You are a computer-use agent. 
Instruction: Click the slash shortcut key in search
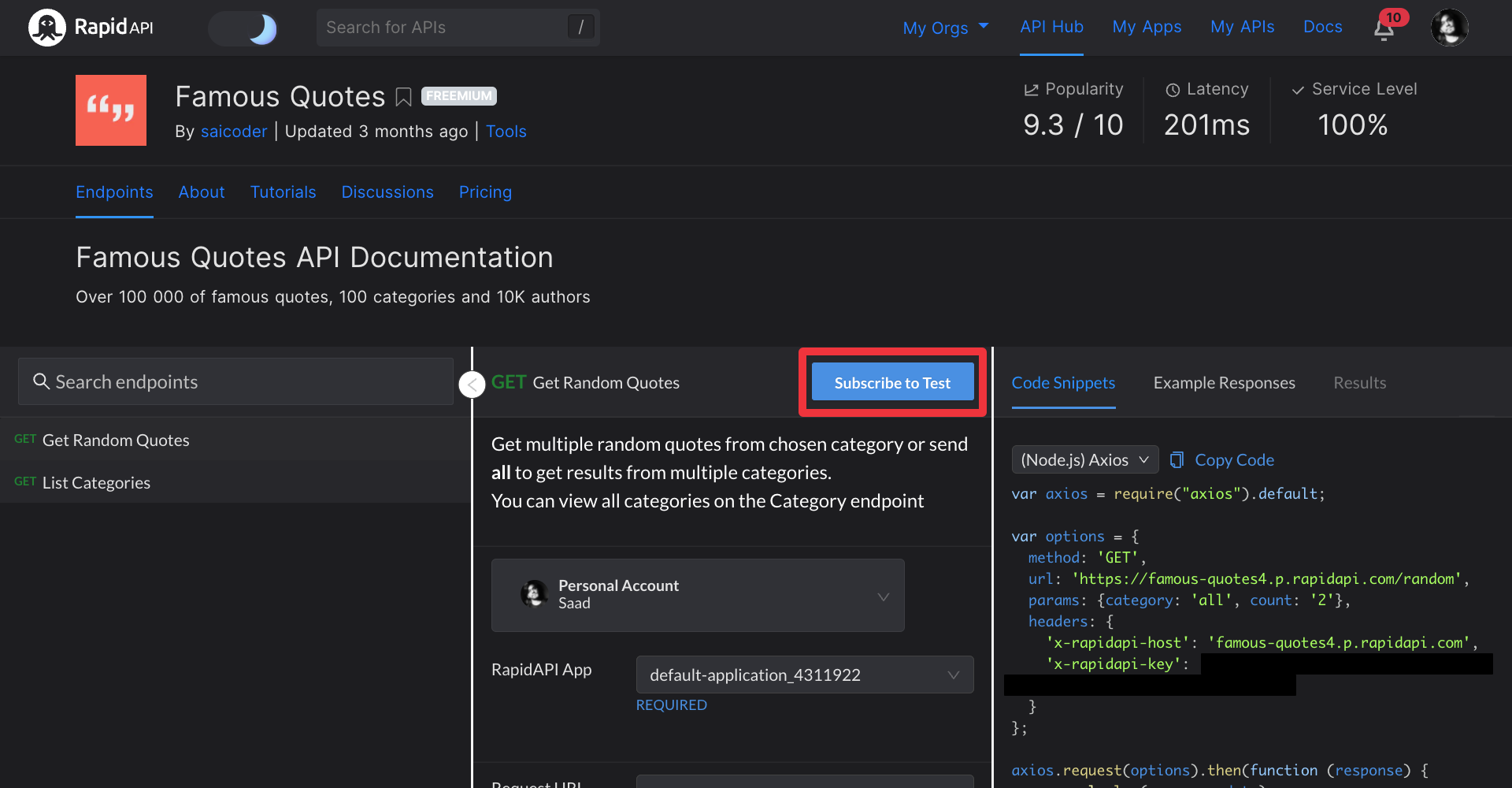(580, 27)
